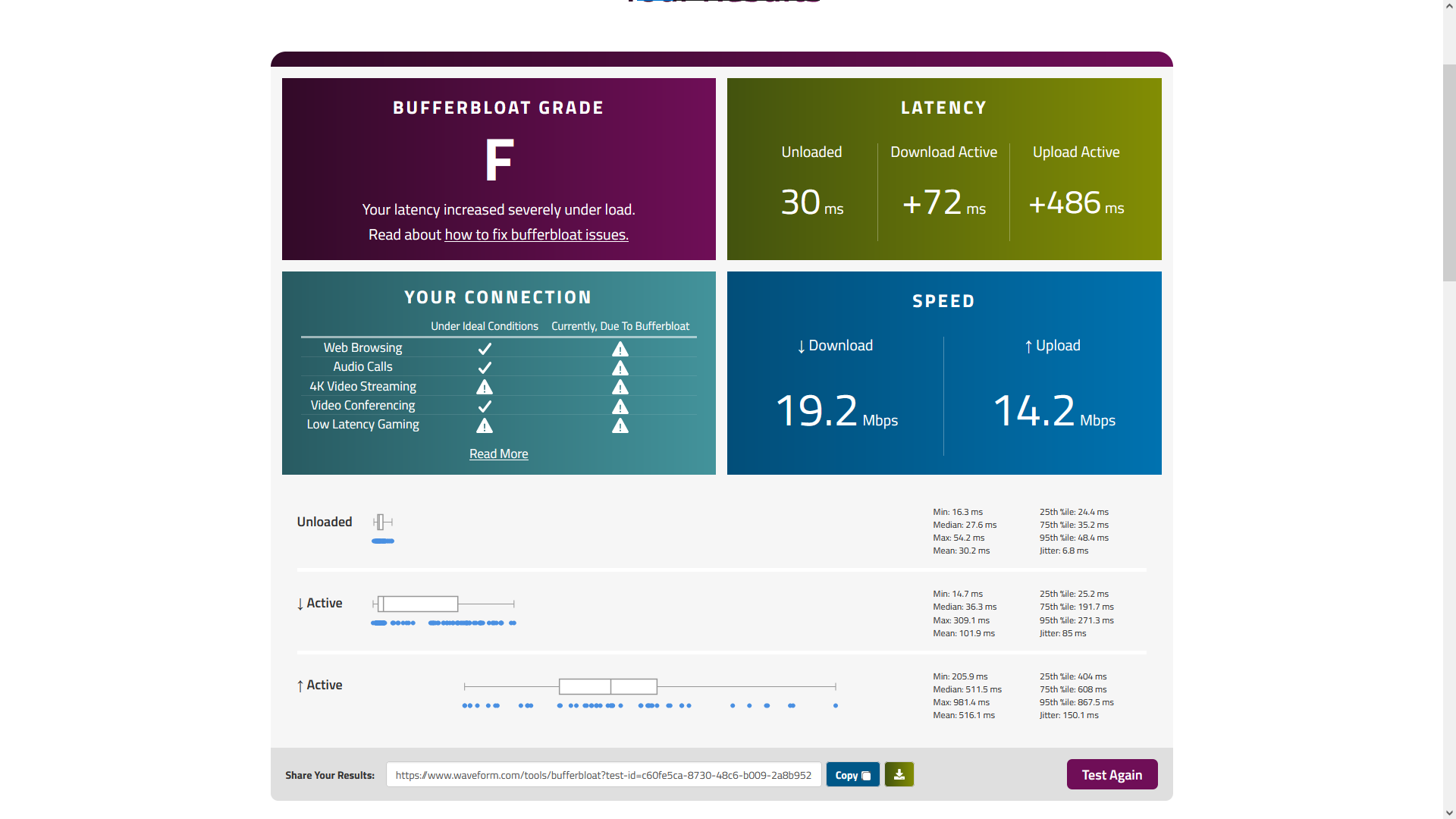
Task: Click the Upload label in Speed panel
Action: pyautogui.click(x=1052, y=346)
